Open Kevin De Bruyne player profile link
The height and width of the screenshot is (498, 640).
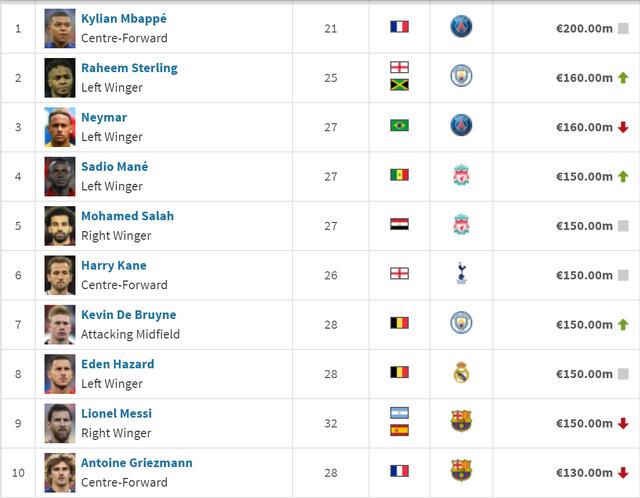pyautogui.click(x=129, y=315)
